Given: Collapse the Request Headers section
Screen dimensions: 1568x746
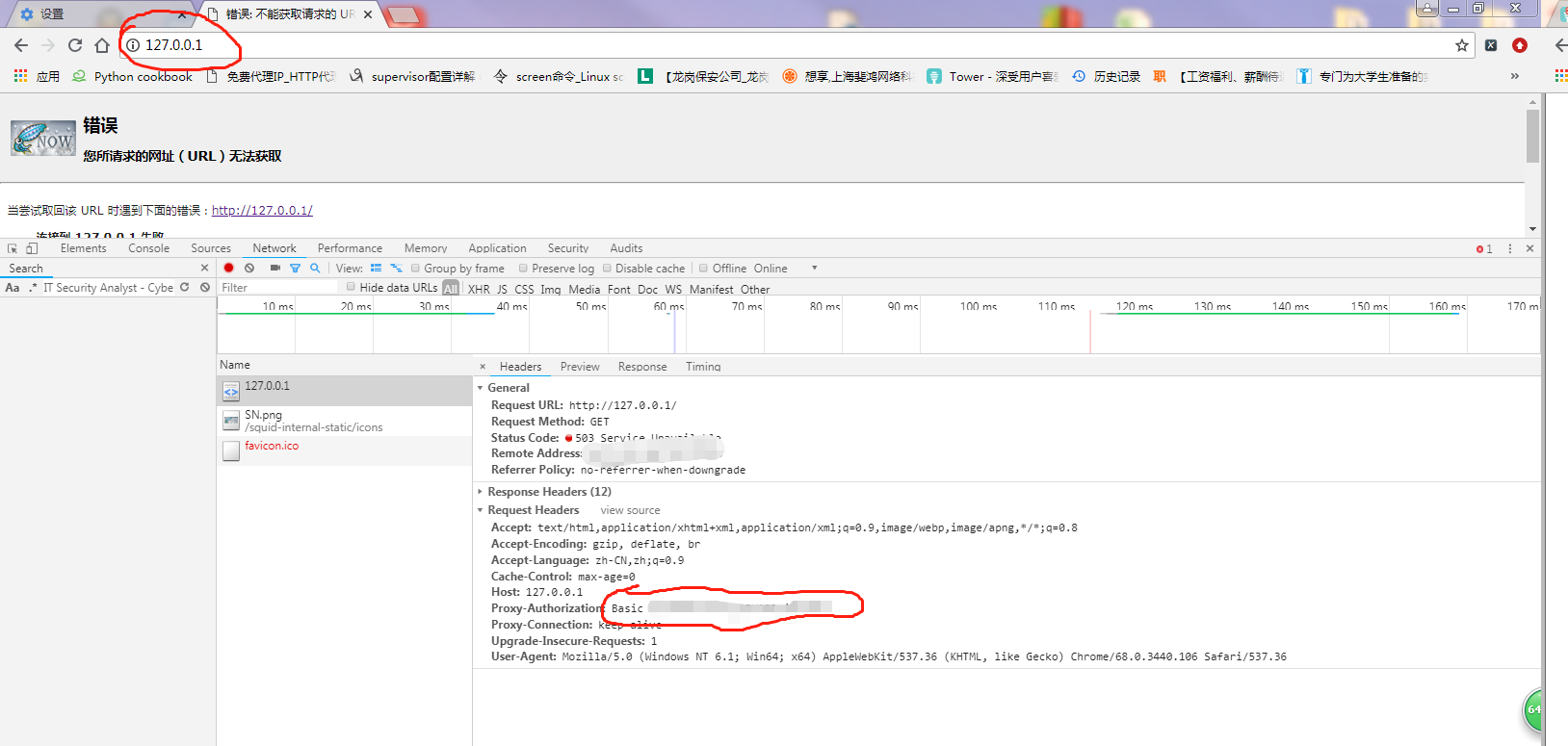Looking at the screenshot, I should (481, 510).
